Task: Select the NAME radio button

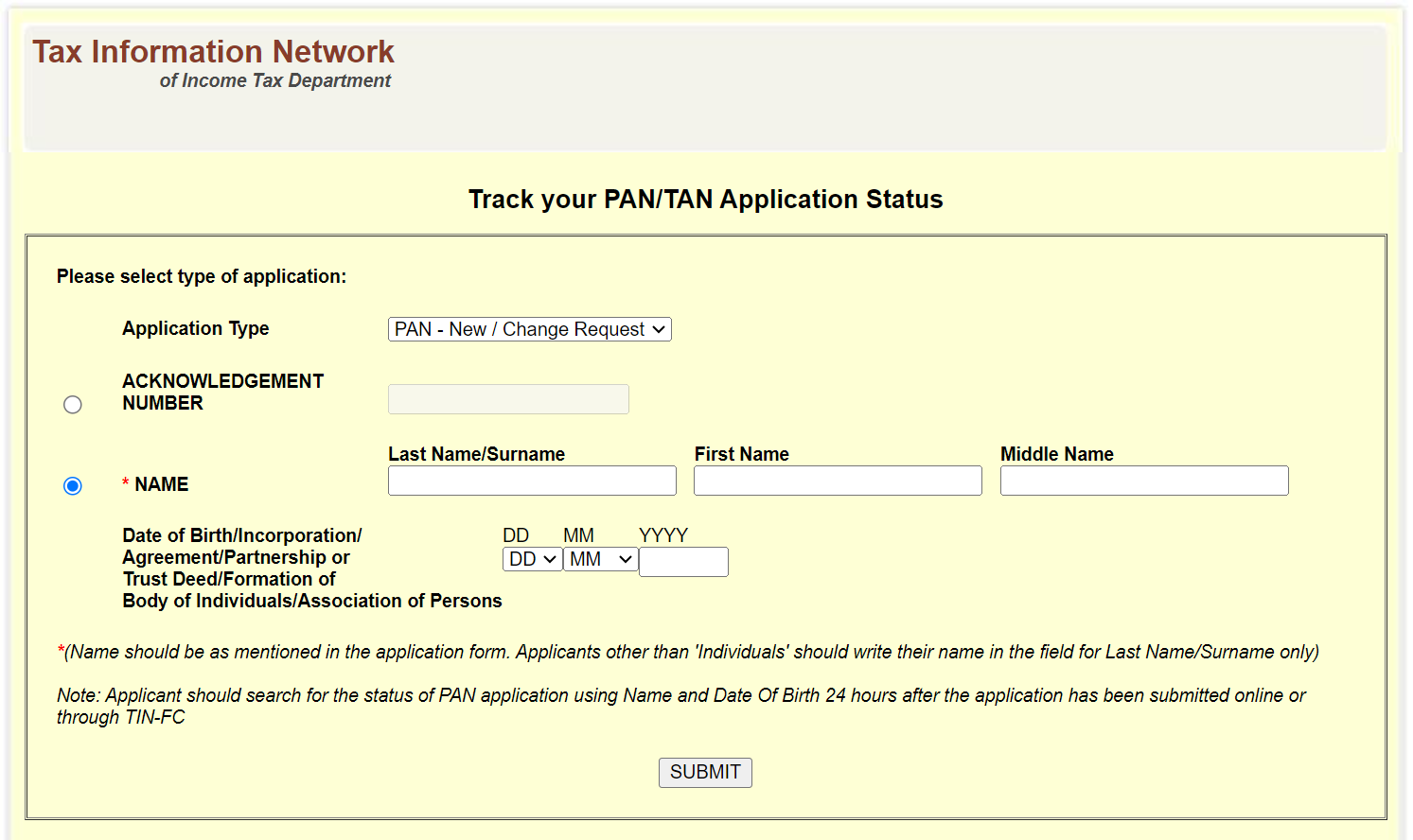Action: pyautogui.click(x=73, y=485)
